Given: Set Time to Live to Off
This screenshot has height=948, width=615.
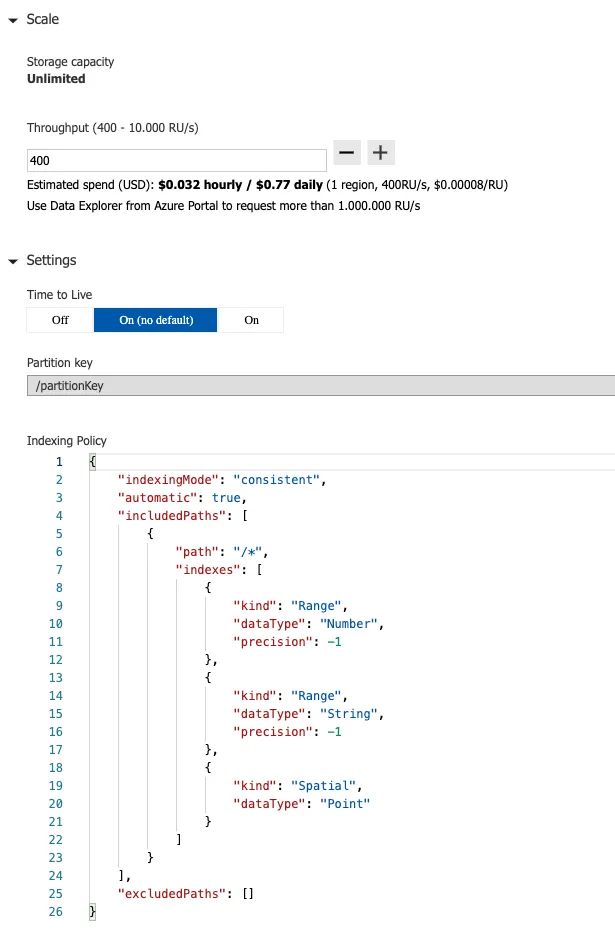Looking at the screenshot, I should tap(60, 320).
